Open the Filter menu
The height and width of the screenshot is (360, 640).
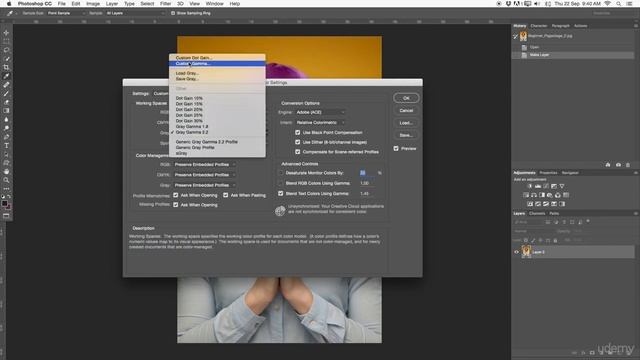[x=165, y=4]
